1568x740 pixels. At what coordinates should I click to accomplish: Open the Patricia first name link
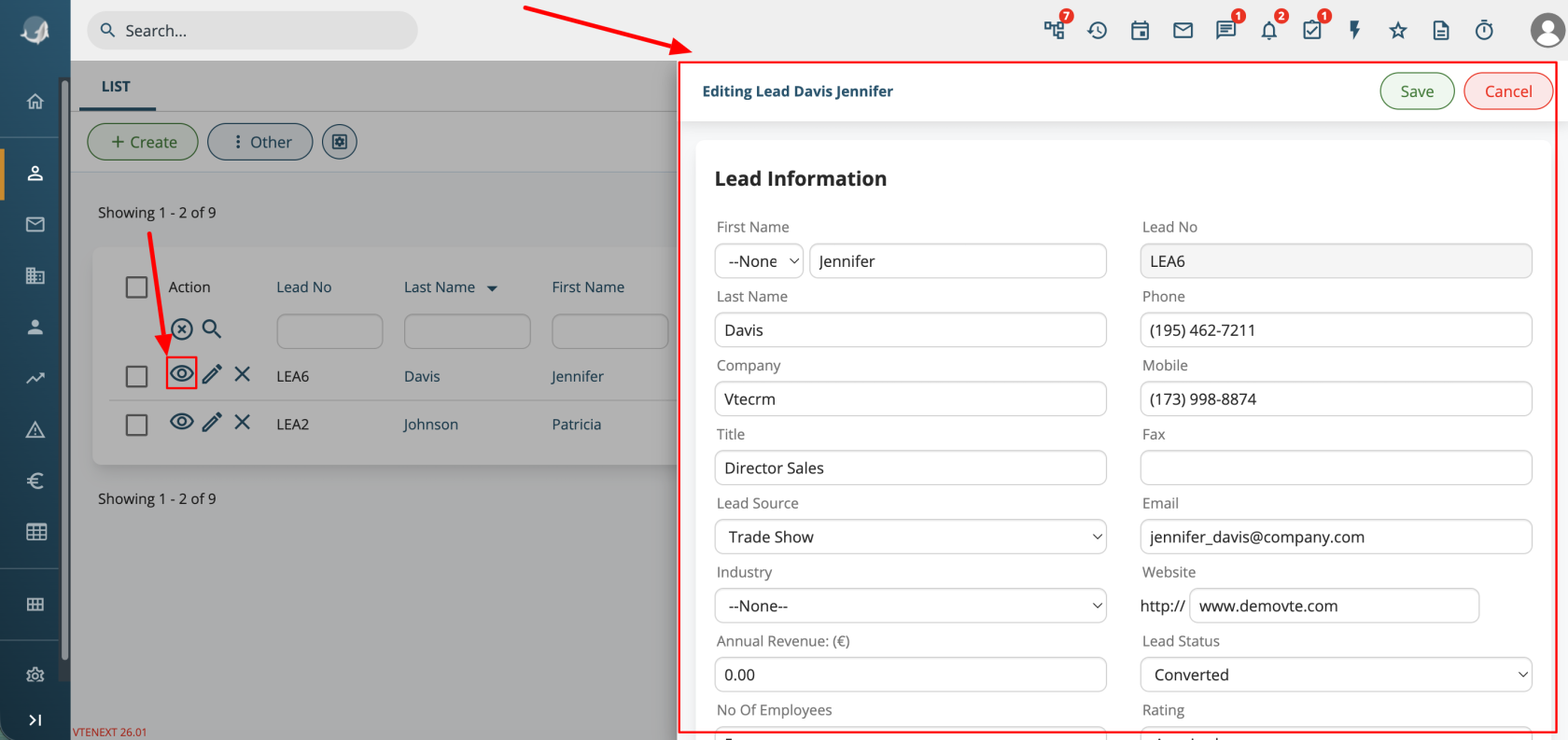point(577,425)
